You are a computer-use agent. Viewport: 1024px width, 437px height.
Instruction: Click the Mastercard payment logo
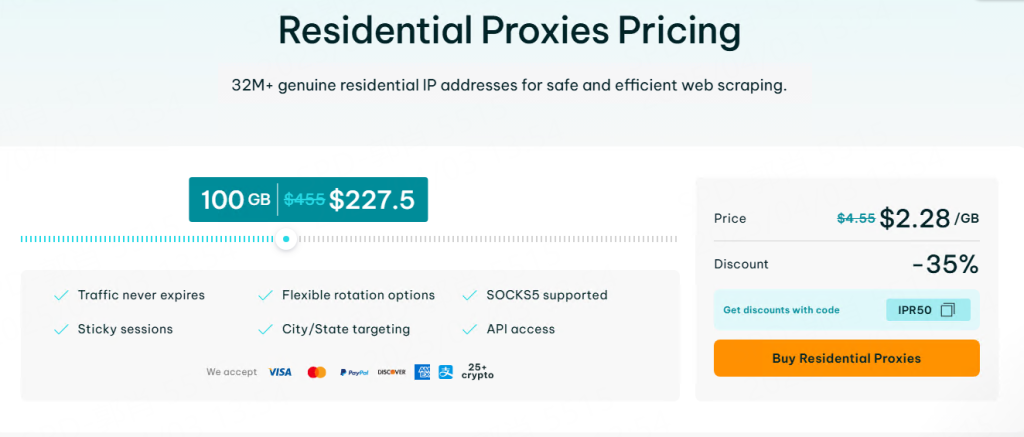317,372
